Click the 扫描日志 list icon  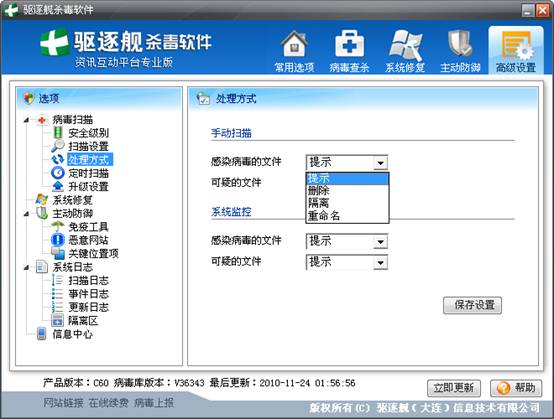pyautogui.click(x=58, y=280)
